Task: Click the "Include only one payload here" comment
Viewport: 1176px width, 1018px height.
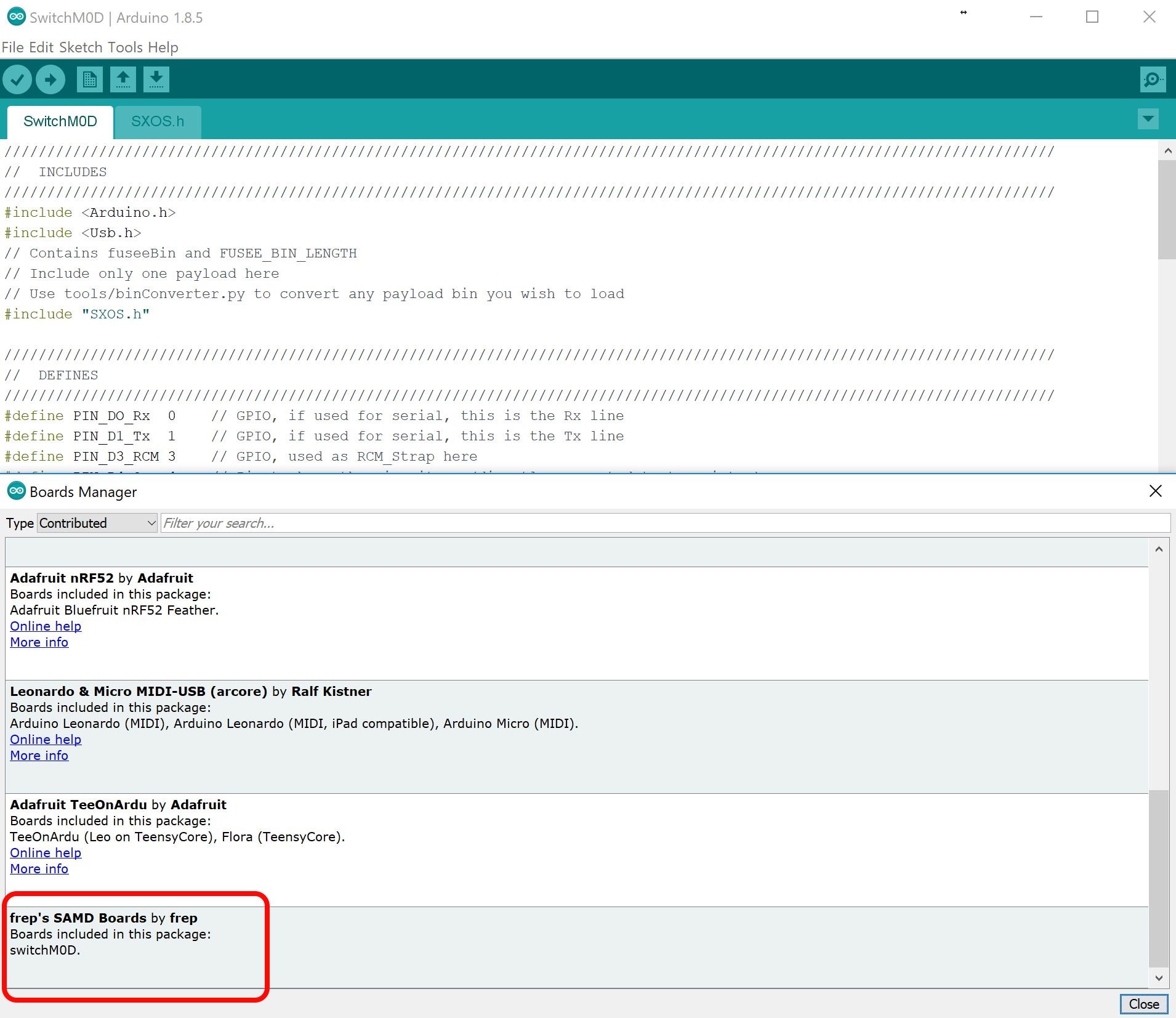Action: point(142,273)
